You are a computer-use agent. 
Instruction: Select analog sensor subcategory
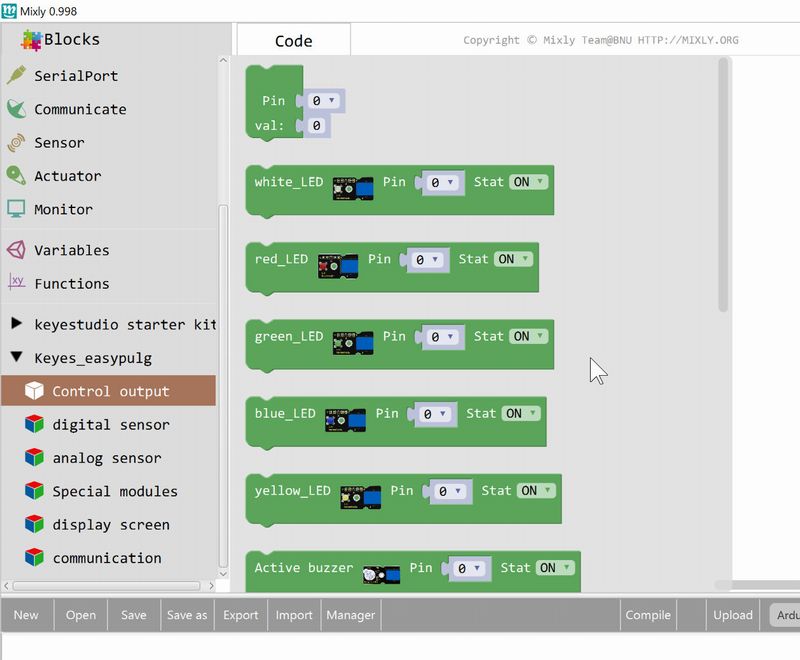(x=108, y=458)
